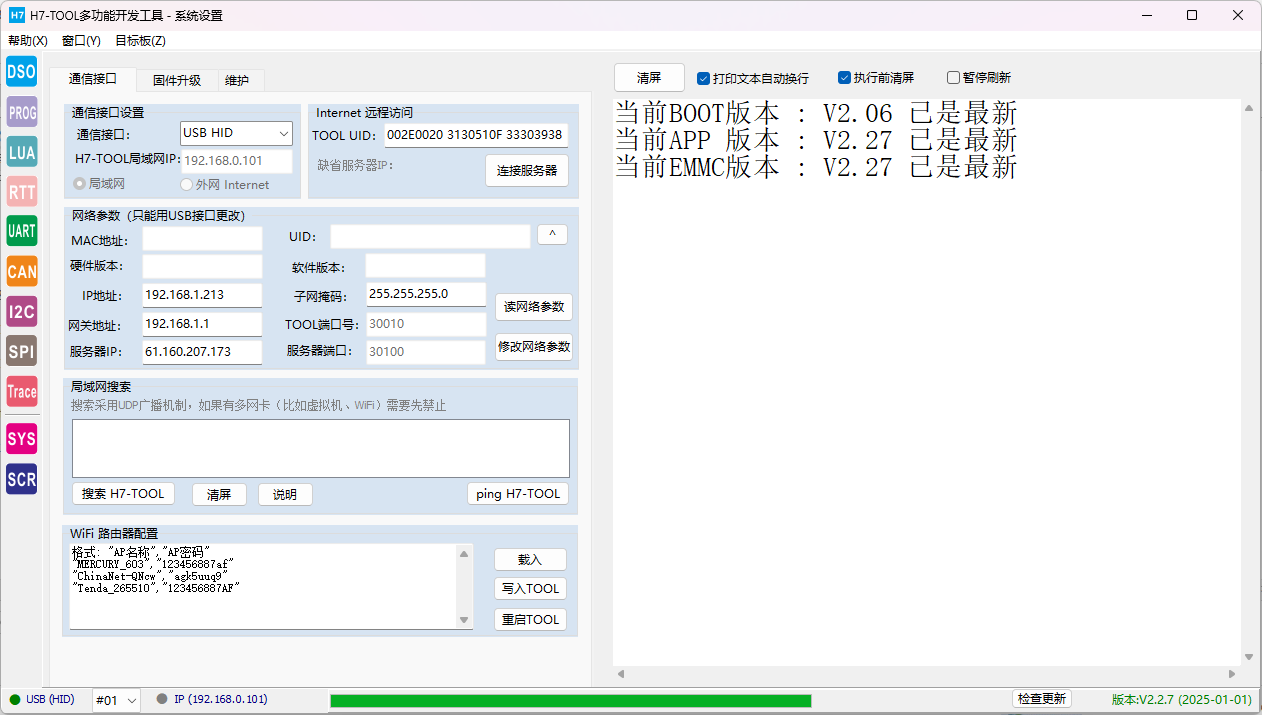Click the 写入TOOL button
Image resolution: width=1262 pixels, height=715 pixels.
tap(530, 589)
